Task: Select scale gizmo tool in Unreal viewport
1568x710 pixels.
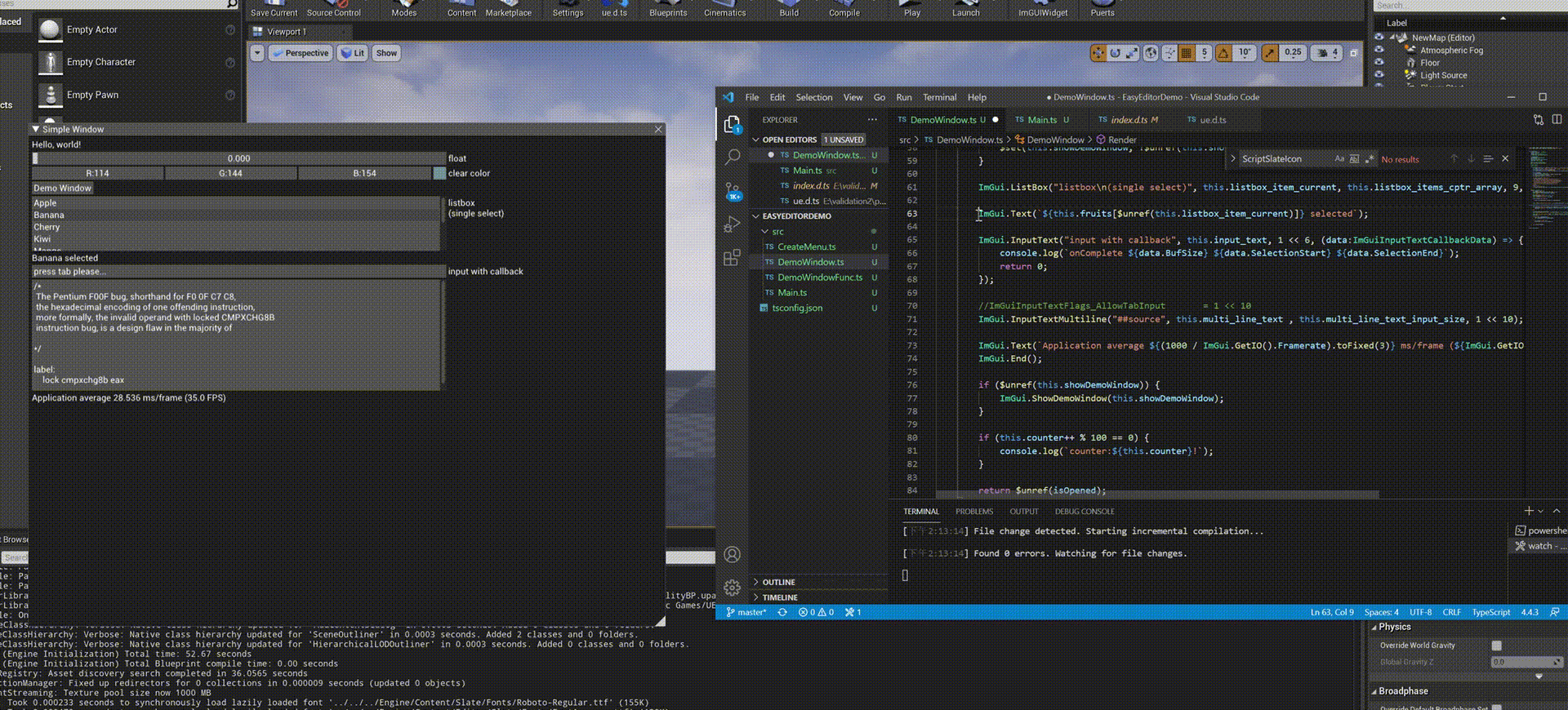Action: pyautogui.click(x=1132, y=53)
